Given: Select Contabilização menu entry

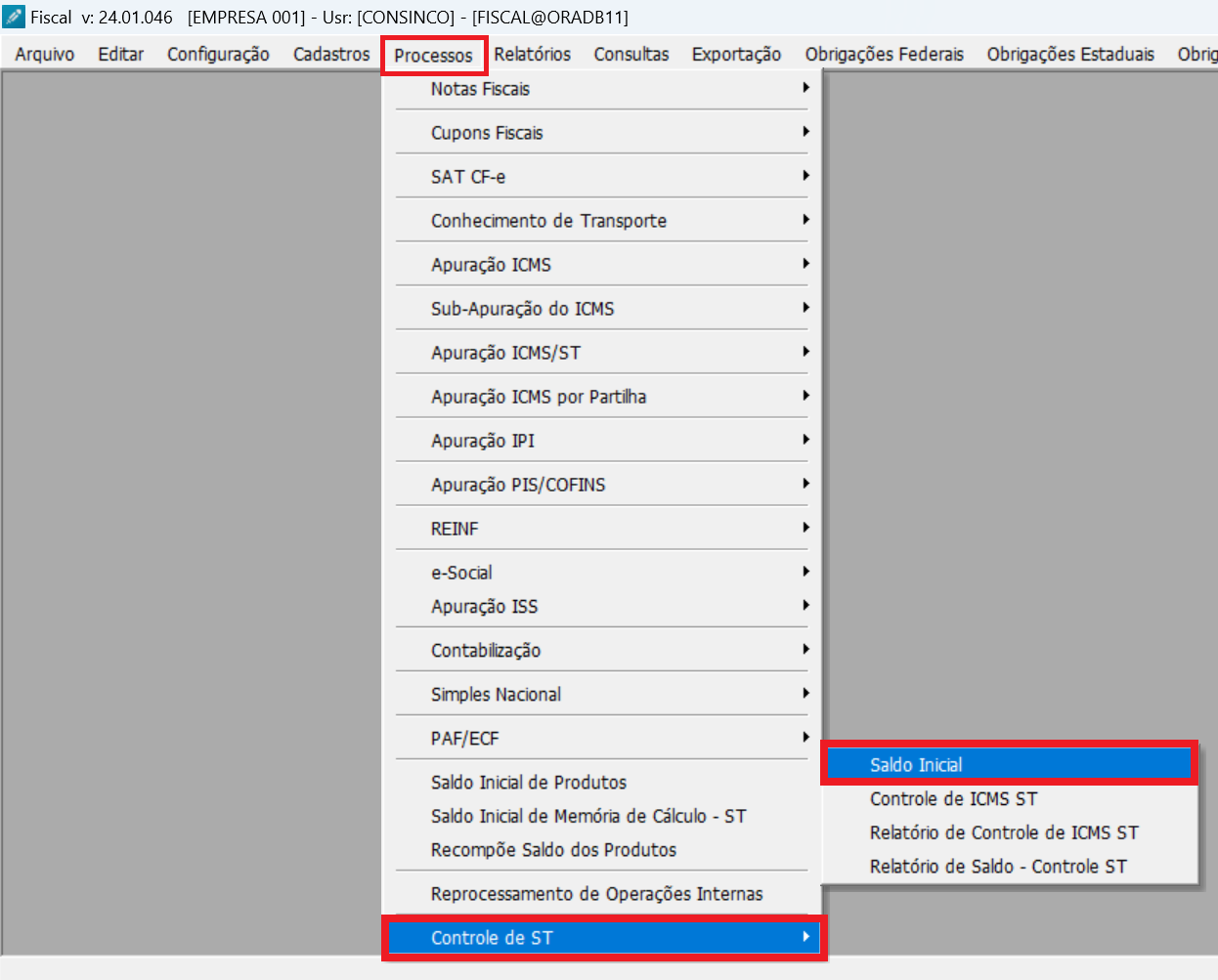Looking at the screenshot, I should pyautogui.click(x=602, y=651).
